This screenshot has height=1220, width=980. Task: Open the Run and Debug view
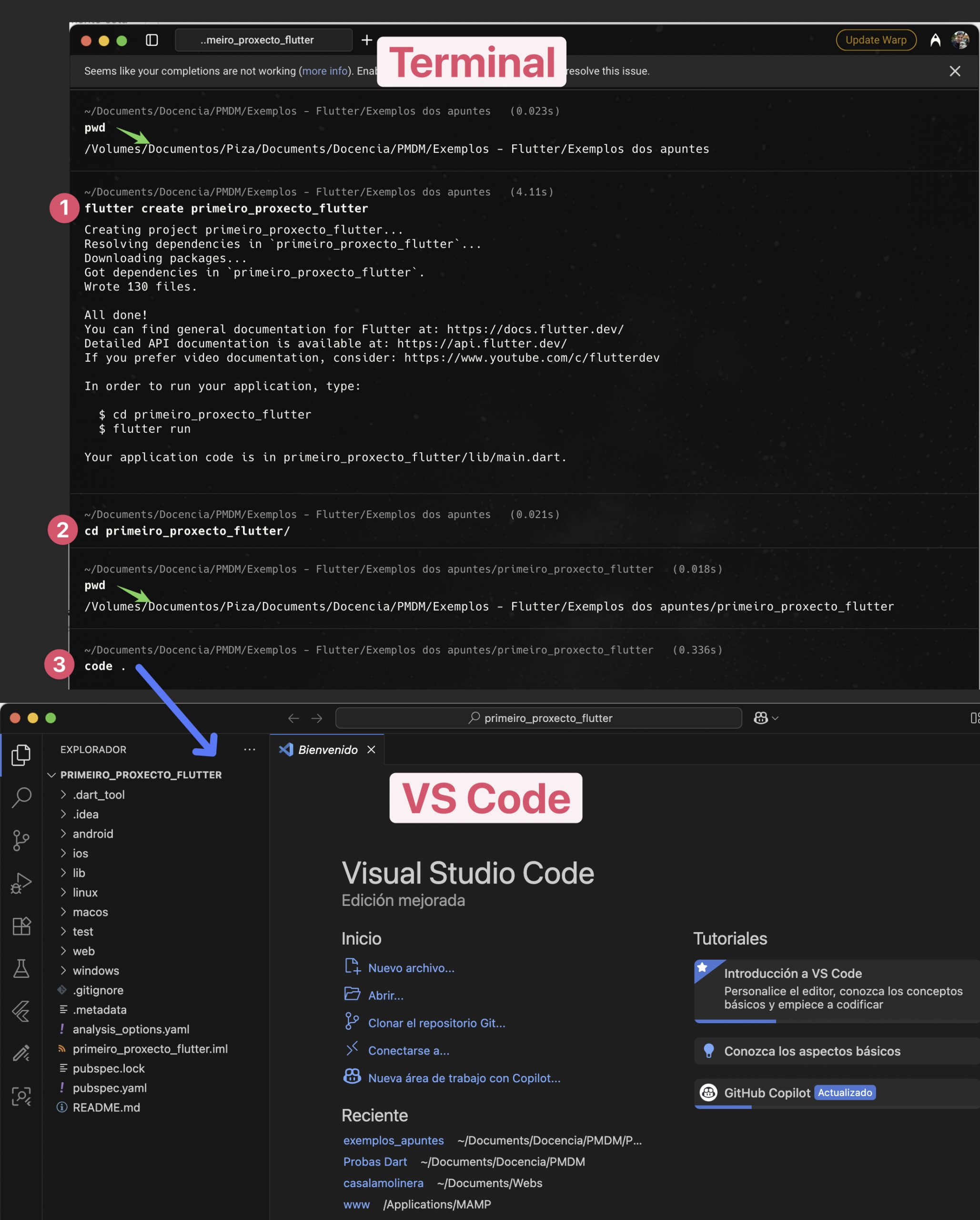point(21,883)
